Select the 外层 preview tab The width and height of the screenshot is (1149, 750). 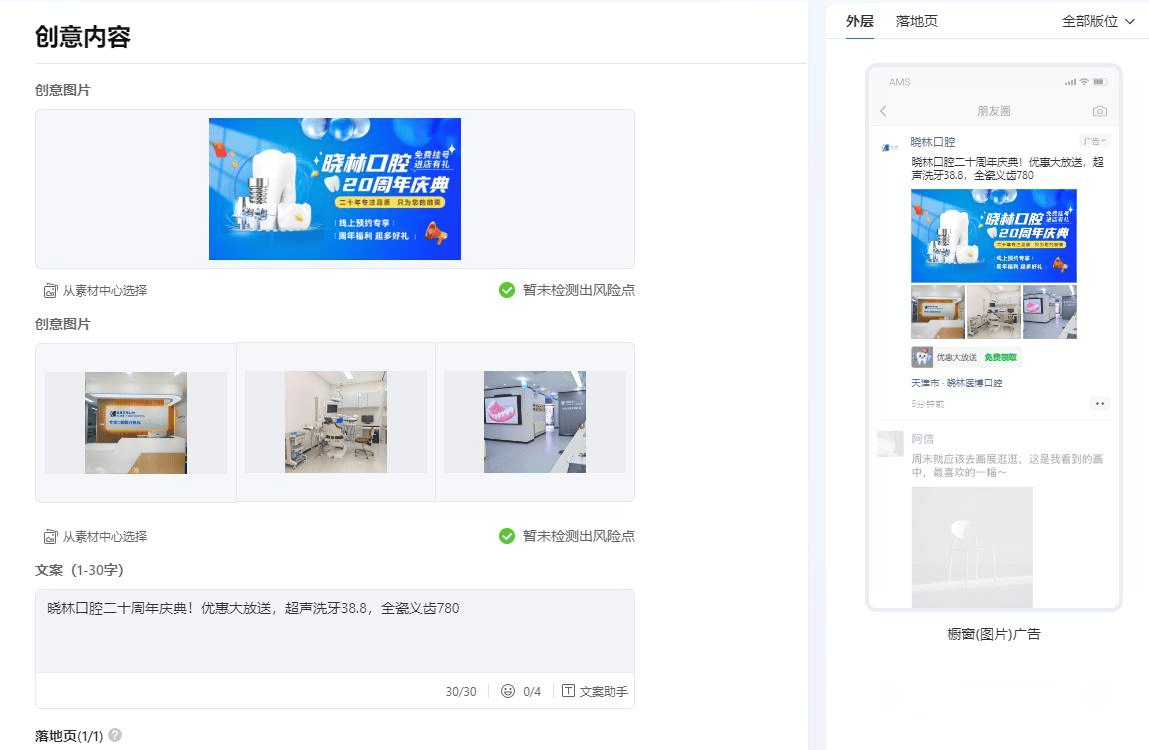(859, 21)
